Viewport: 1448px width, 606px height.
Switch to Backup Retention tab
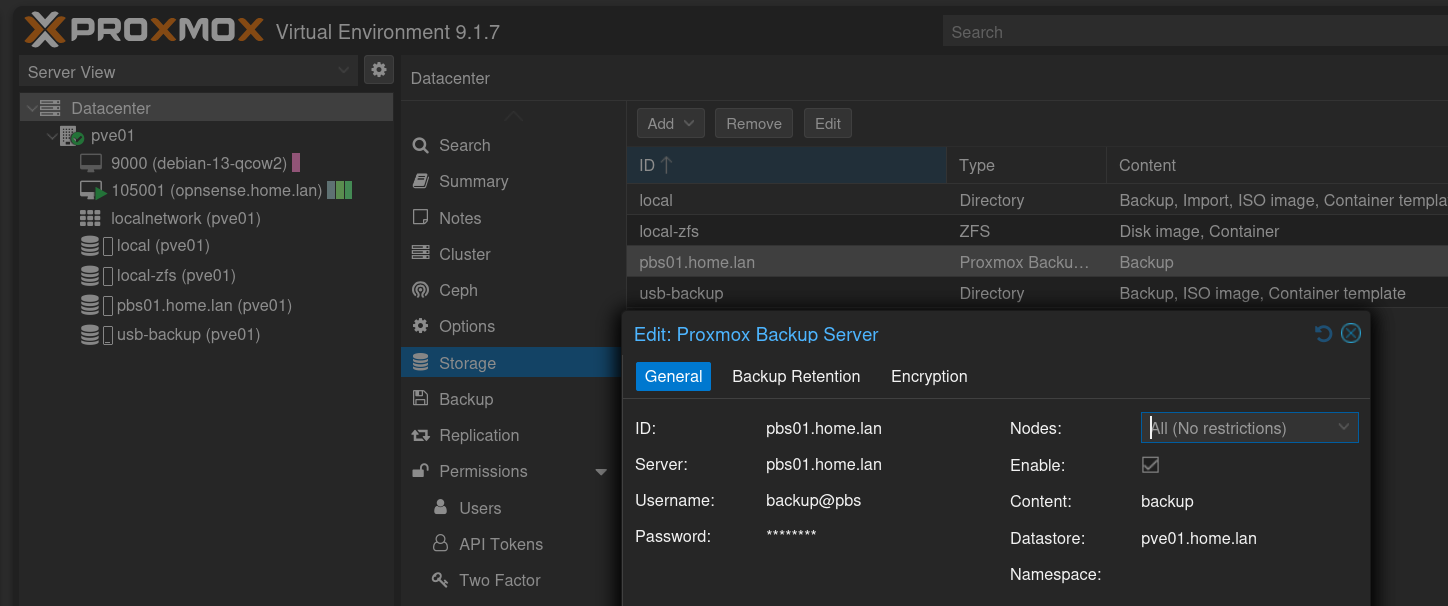tap(795, 377)
